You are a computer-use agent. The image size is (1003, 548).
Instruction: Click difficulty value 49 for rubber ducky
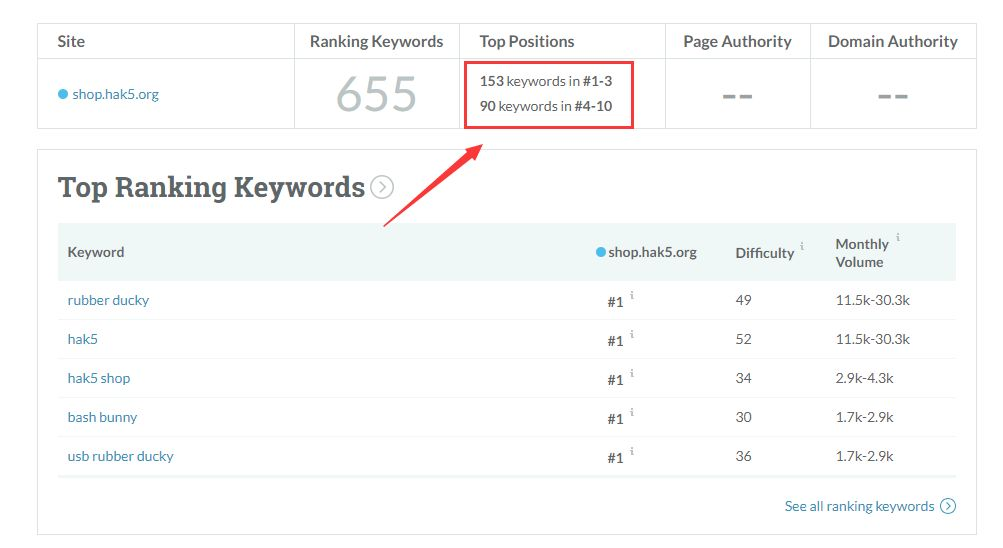743,300
